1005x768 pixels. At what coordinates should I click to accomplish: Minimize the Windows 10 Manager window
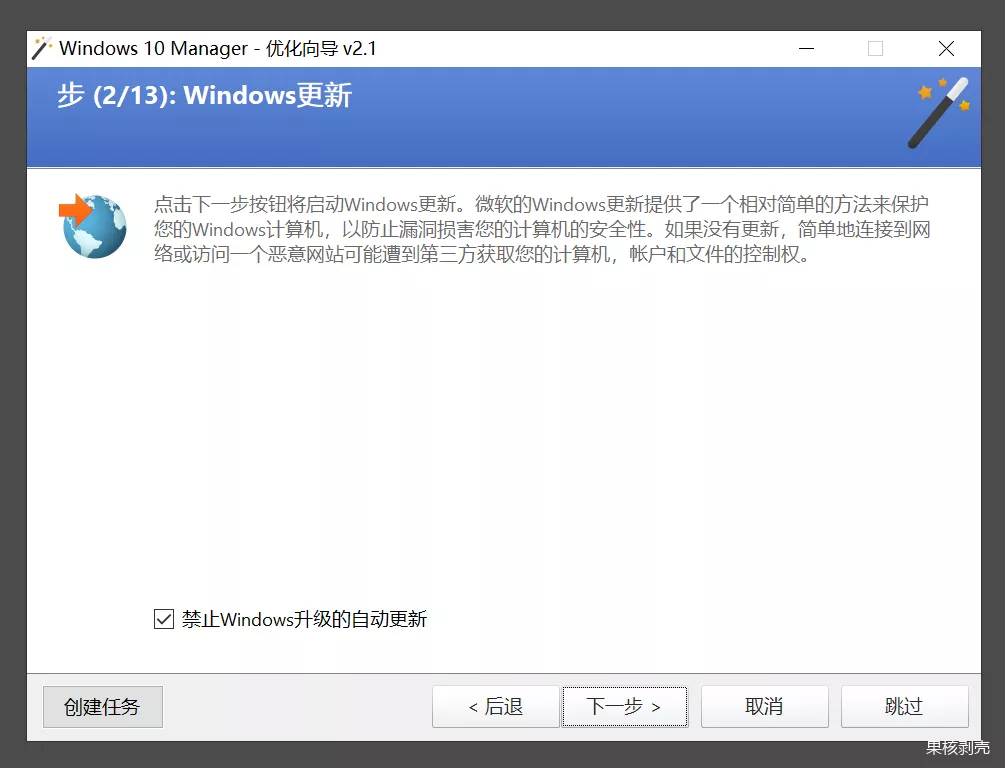[806, 49]
